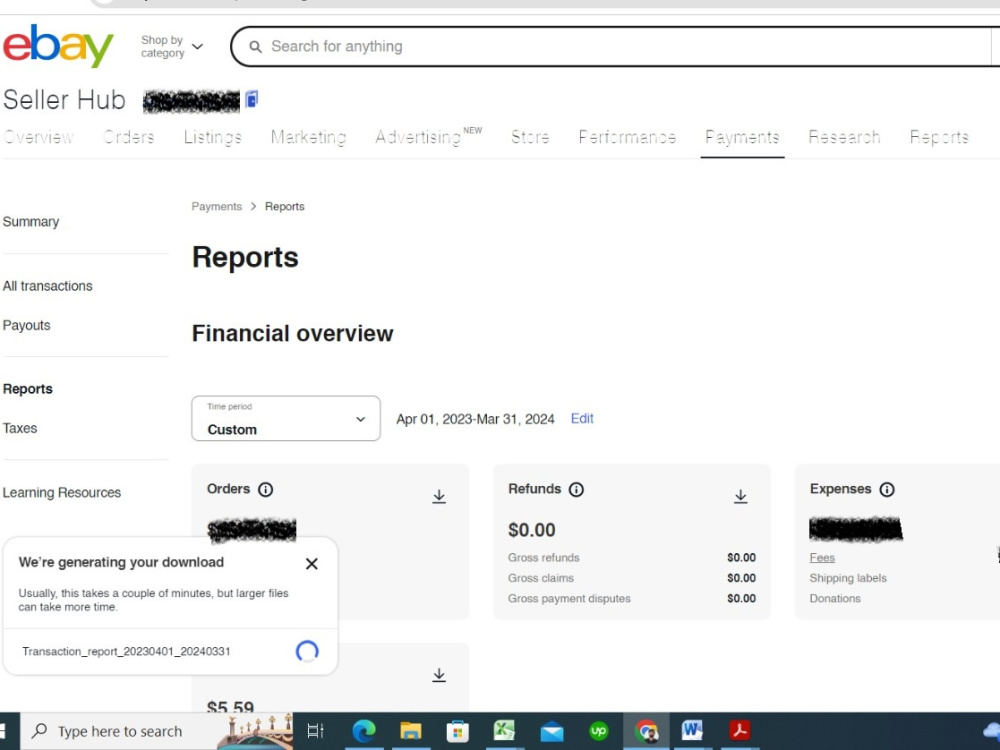Open Taxes in sidebar

point(20,428)
